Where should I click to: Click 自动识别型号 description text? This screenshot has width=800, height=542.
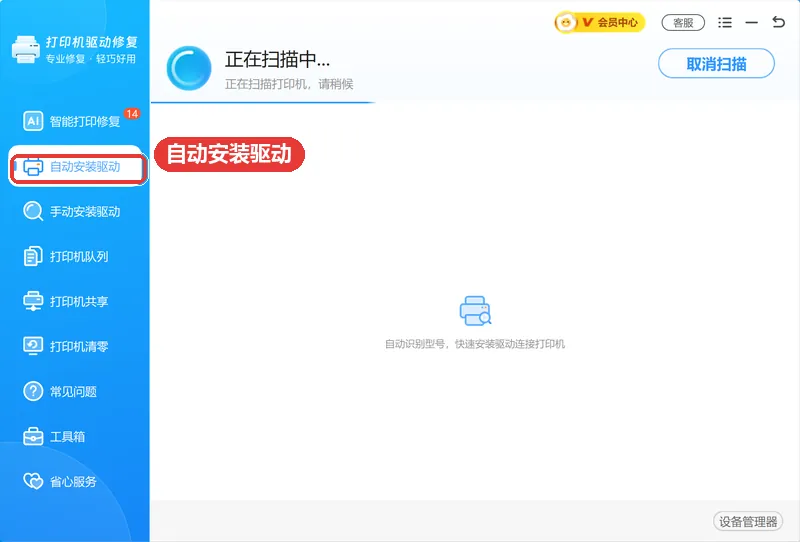pyautogui.click(x=474, y=344)
